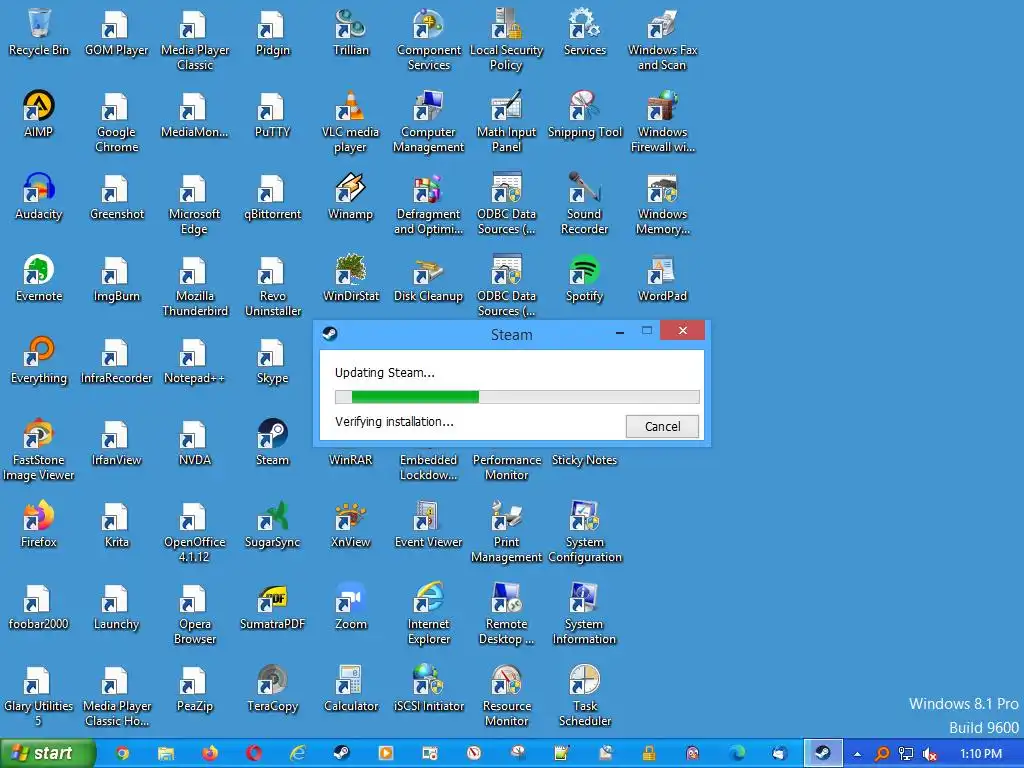
Task: Select the Firefox desktop shortcut
Action: tap(39, 524)
